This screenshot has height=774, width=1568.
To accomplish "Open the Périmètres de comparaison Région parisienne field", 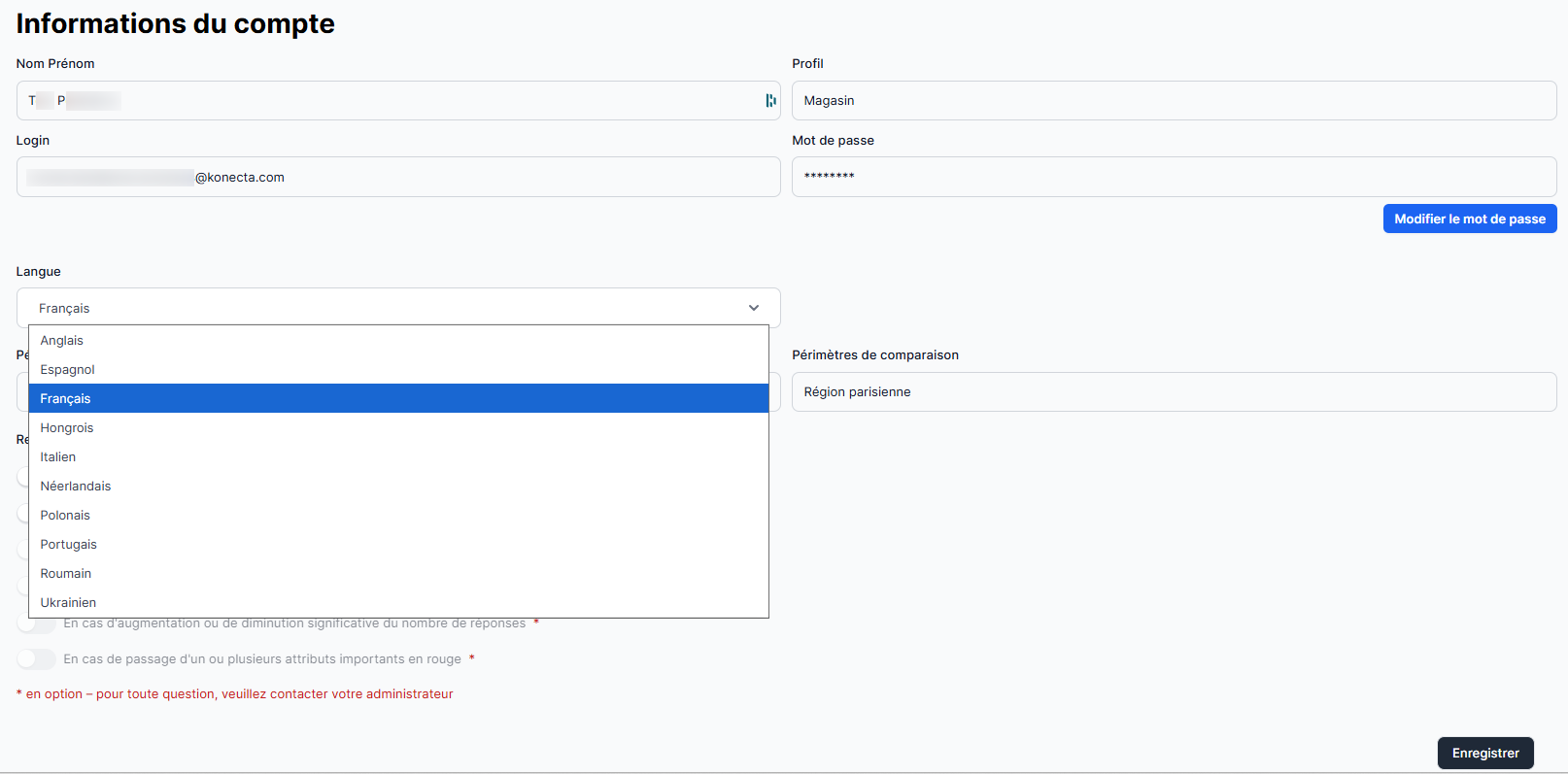I will point(1174,392).
